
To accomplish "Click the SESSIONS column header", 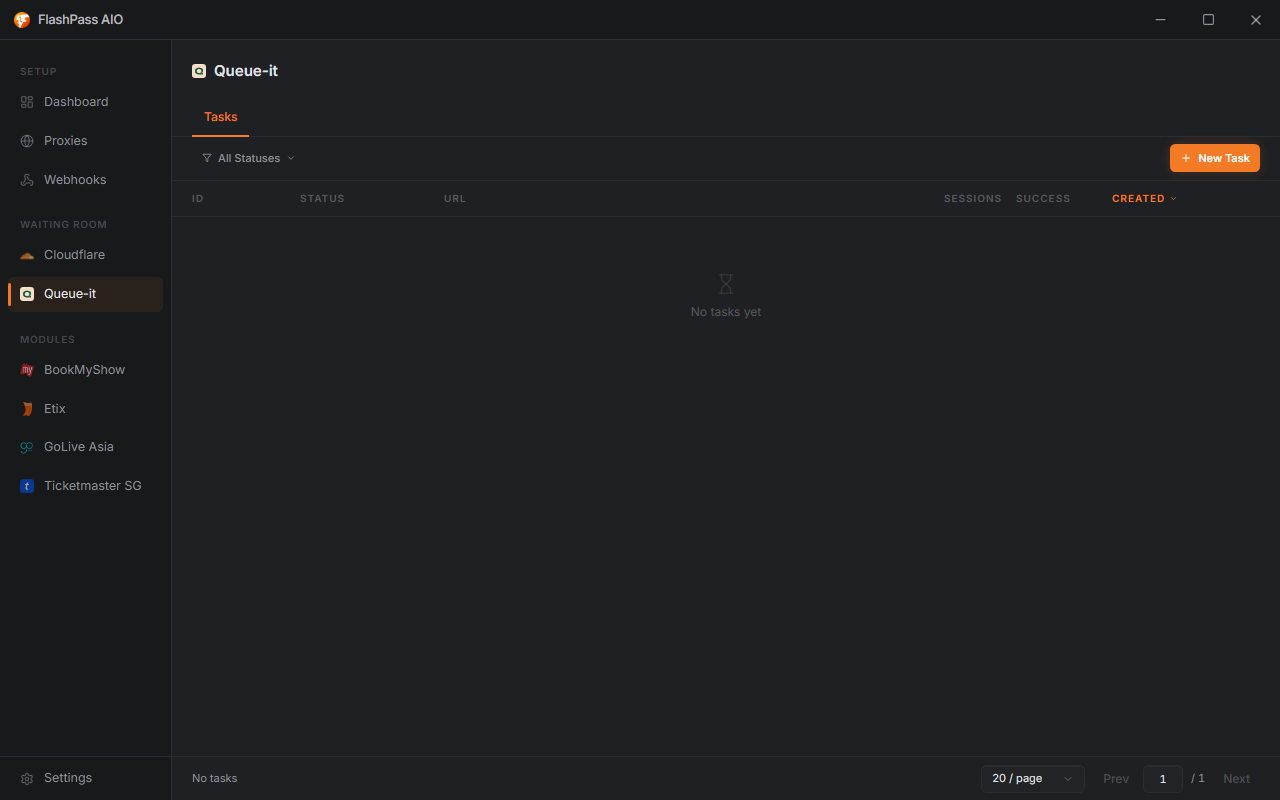I will [973, 199].
